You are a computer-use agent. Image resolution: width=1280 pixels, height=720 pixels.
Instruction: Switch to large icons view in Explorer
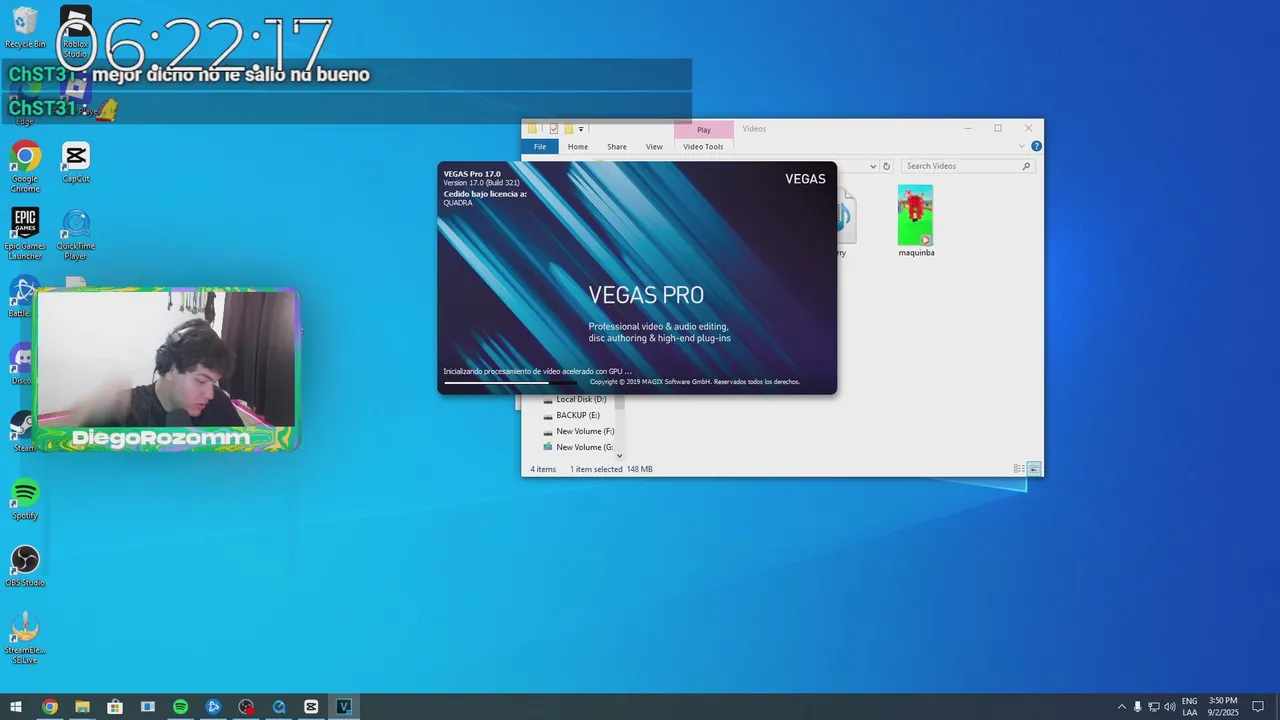[x=1034, y=468]
